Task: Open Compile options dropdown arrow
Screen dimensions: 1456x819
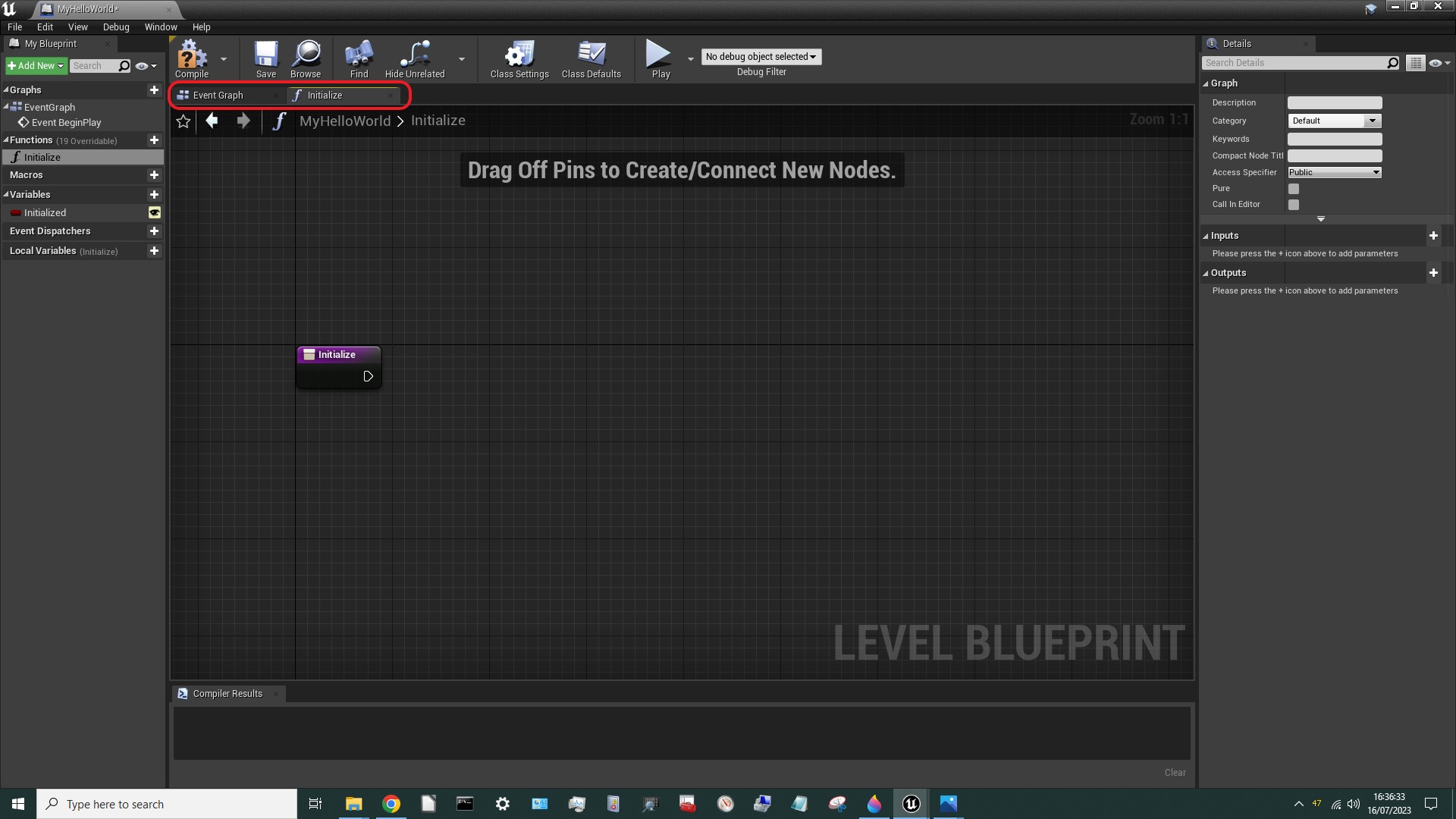Action: (224, 59)
